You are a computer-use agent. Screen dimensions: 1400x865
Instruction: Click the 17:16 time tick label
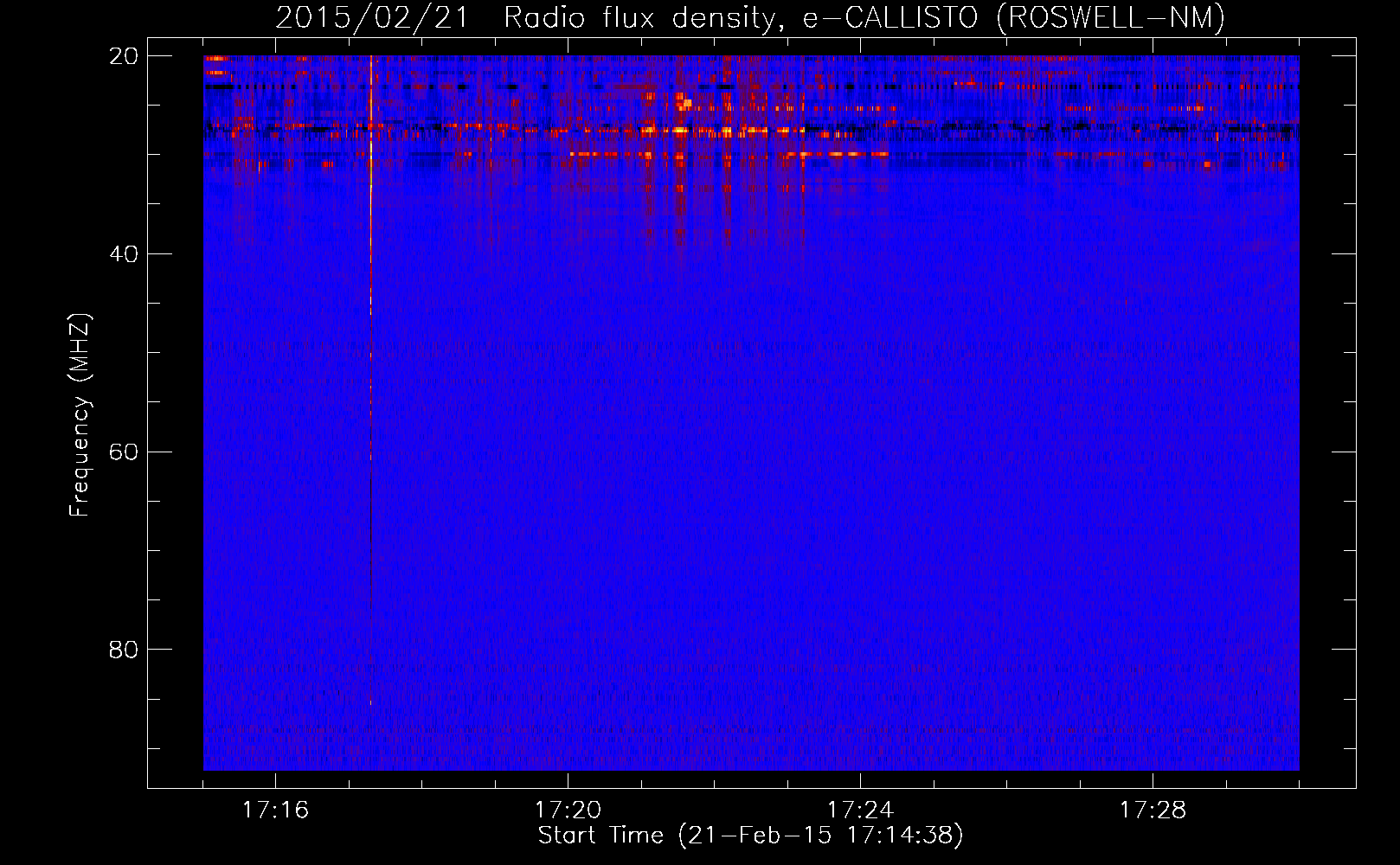pos(275,811)
